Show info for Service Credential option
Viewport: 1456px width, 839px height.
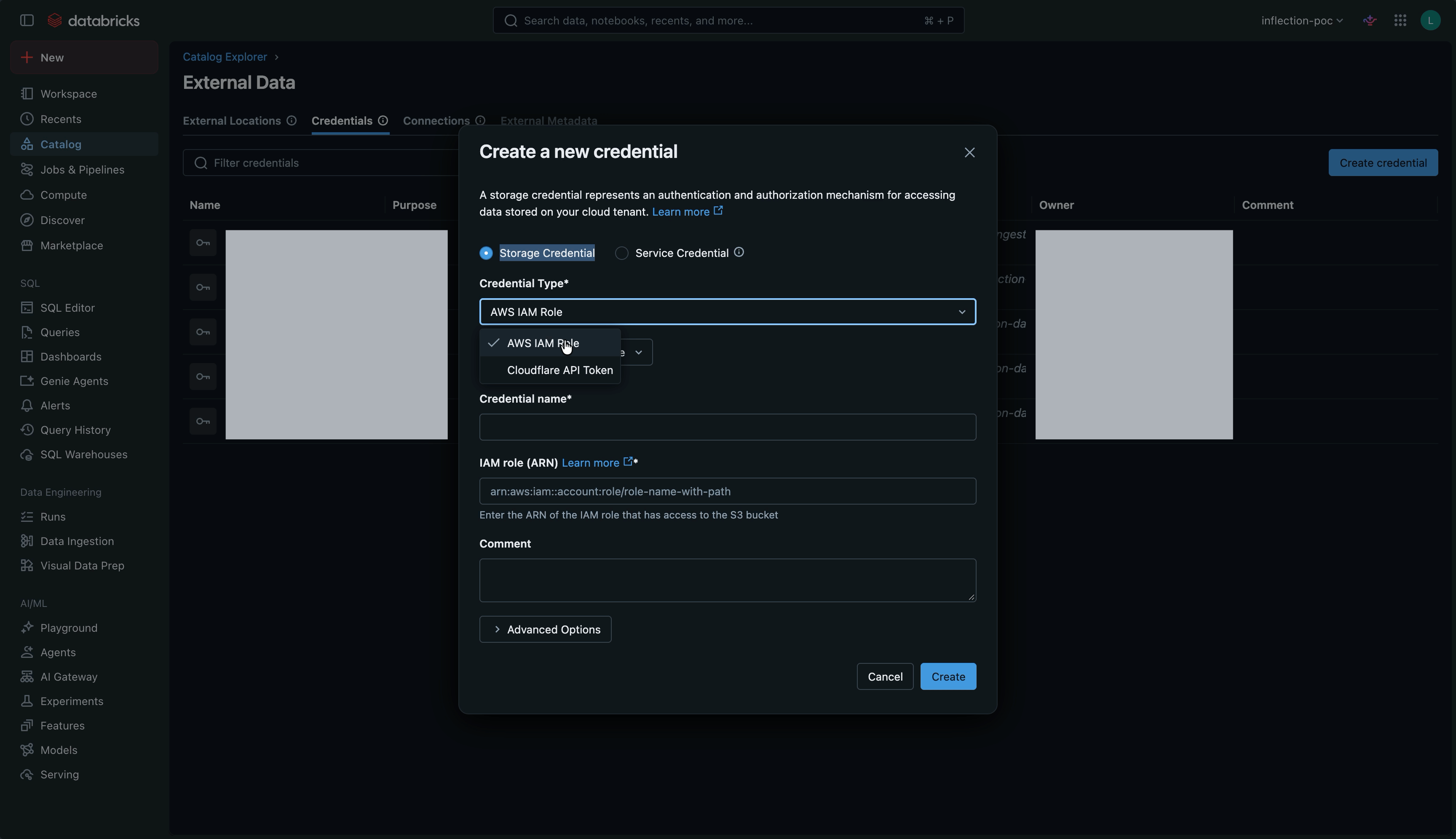point(739,252)
